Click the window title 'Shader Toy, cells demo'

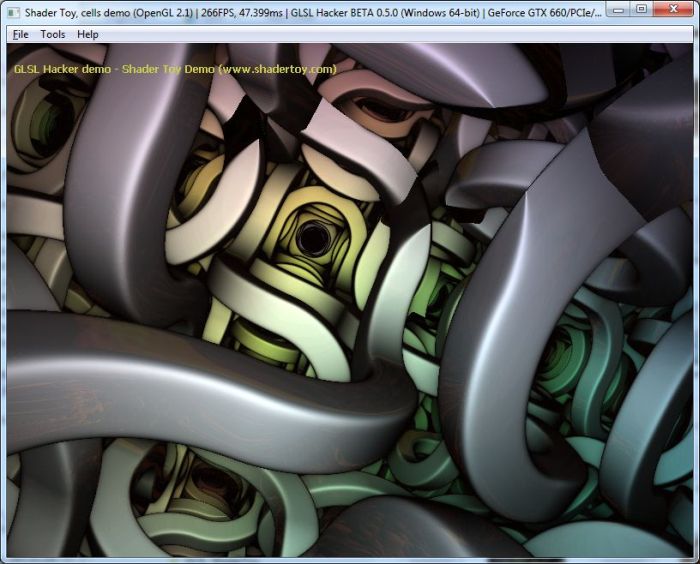pyautogui.click(x=77, y=13)
